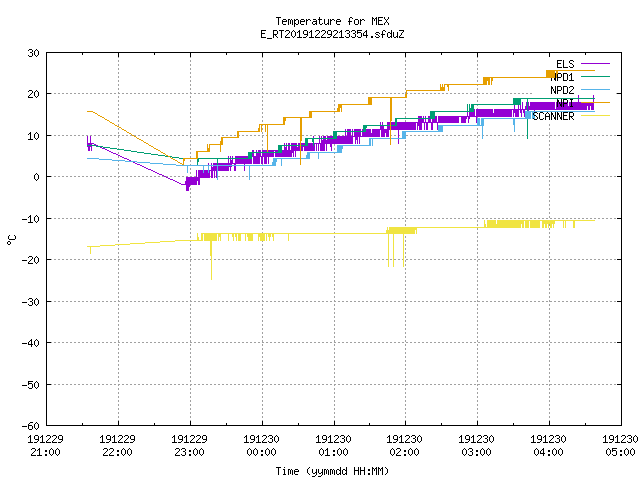Click the y-axis tick label -60
The width and height of the screenshot is (640, 480).
31,426
